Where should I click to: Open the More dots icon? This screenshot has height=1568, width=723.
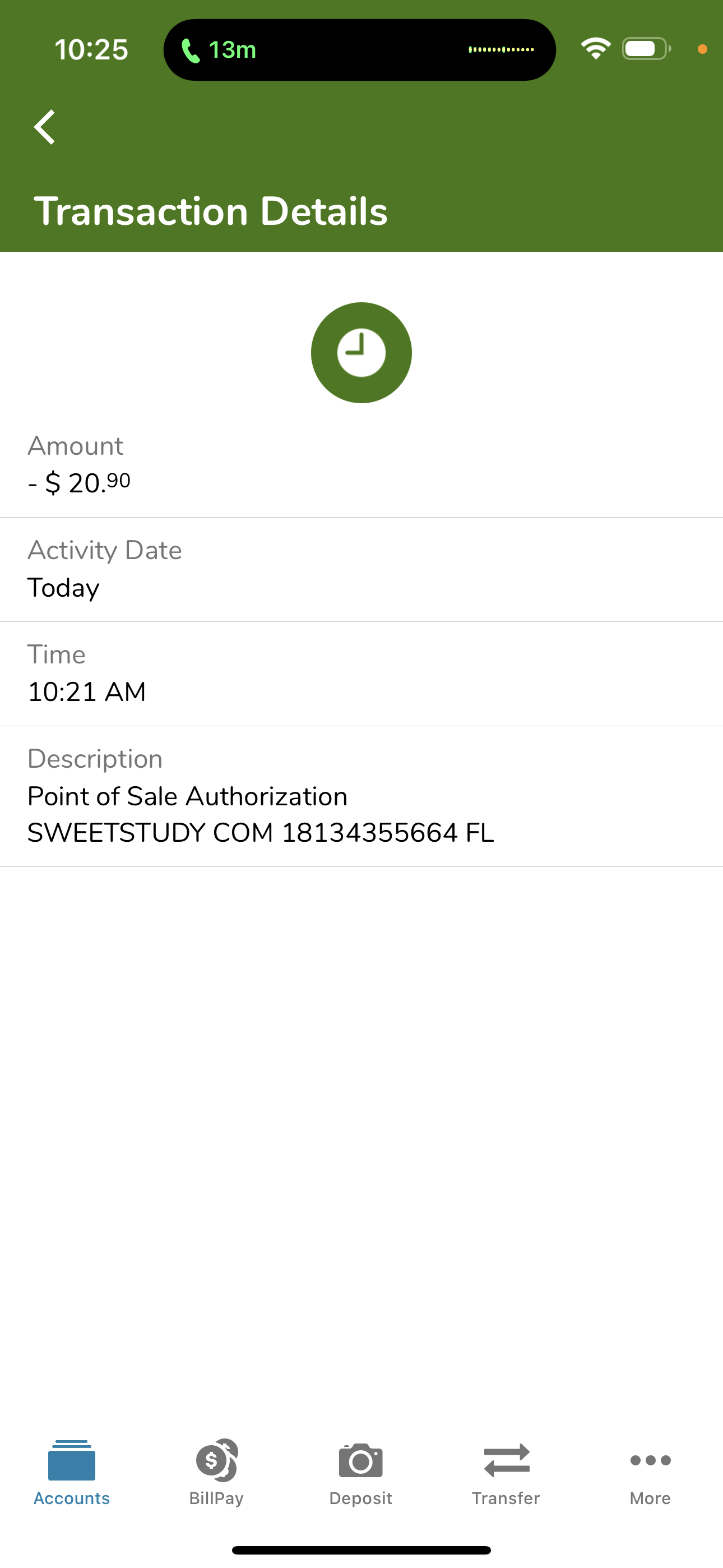[651, 1460]
